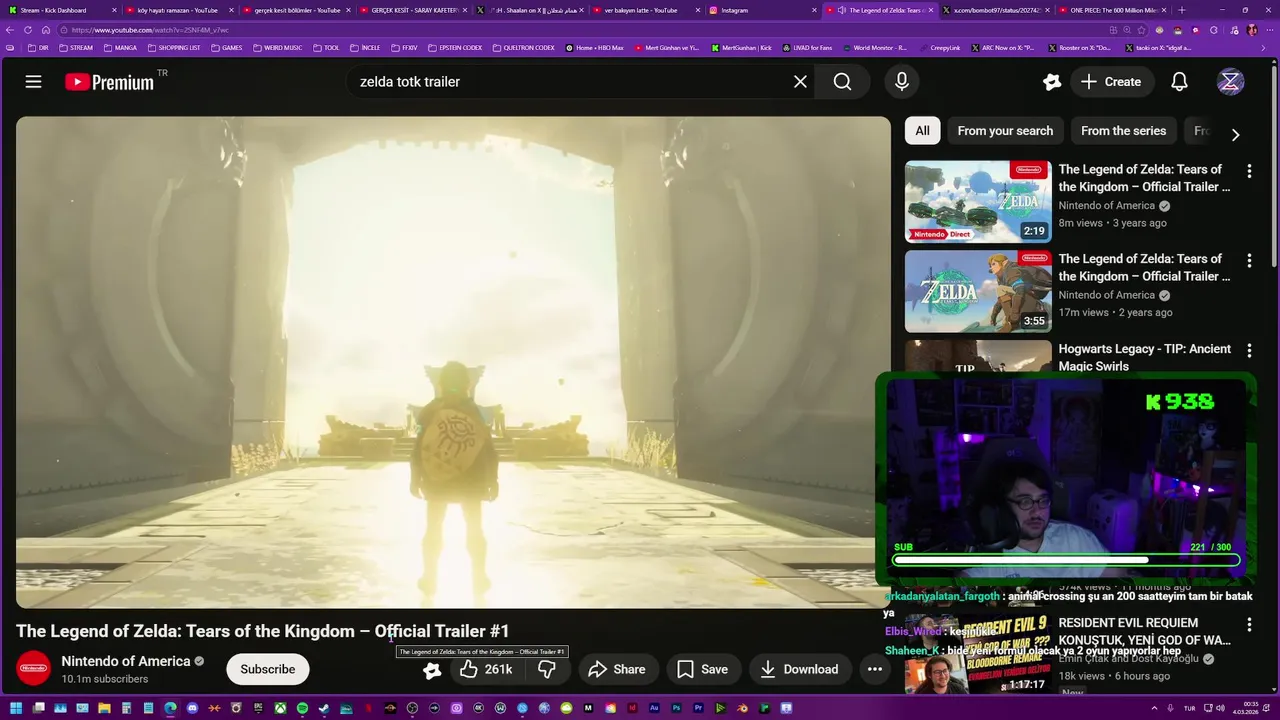This screenshot has height=720, width=1280.
Task: Open the Windows Start menu
Action: point(16,708)
